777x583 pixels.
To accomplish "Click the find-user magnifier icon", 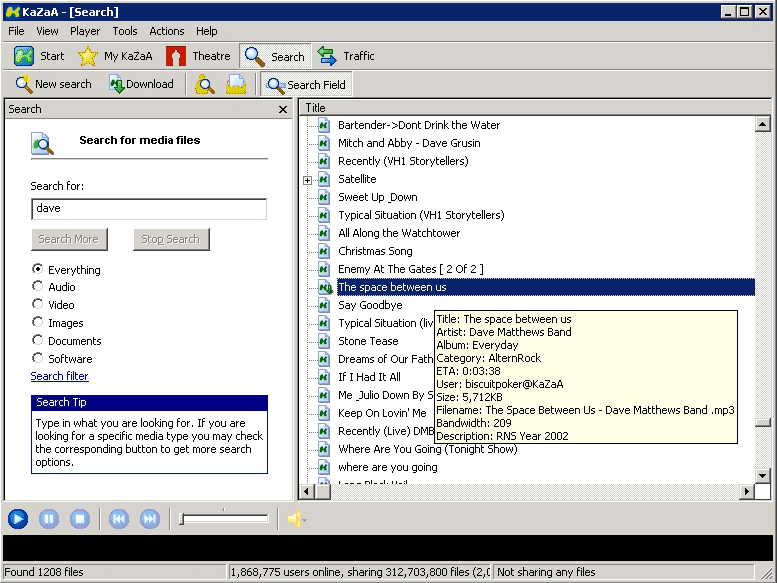I will tap(205, 84).
